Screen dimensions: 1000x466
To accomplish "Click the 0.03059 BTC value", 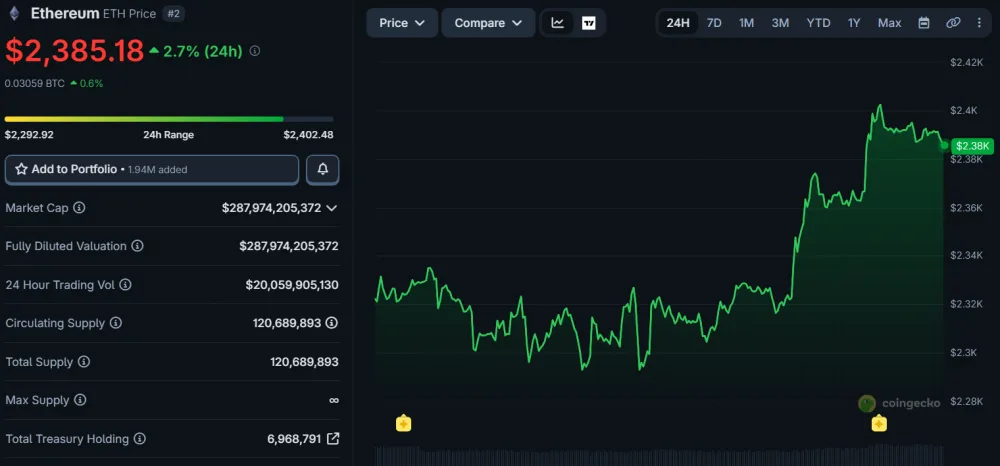I will pyautogui.click(x=34, y=83).
